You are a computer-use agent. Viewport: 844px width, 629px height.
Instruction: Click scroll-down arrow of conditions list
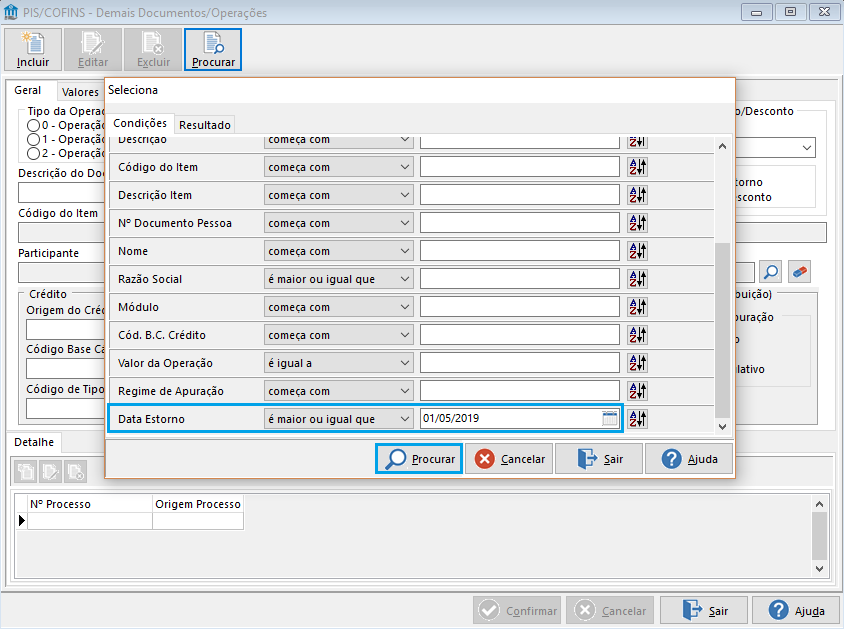coord(722,427)
